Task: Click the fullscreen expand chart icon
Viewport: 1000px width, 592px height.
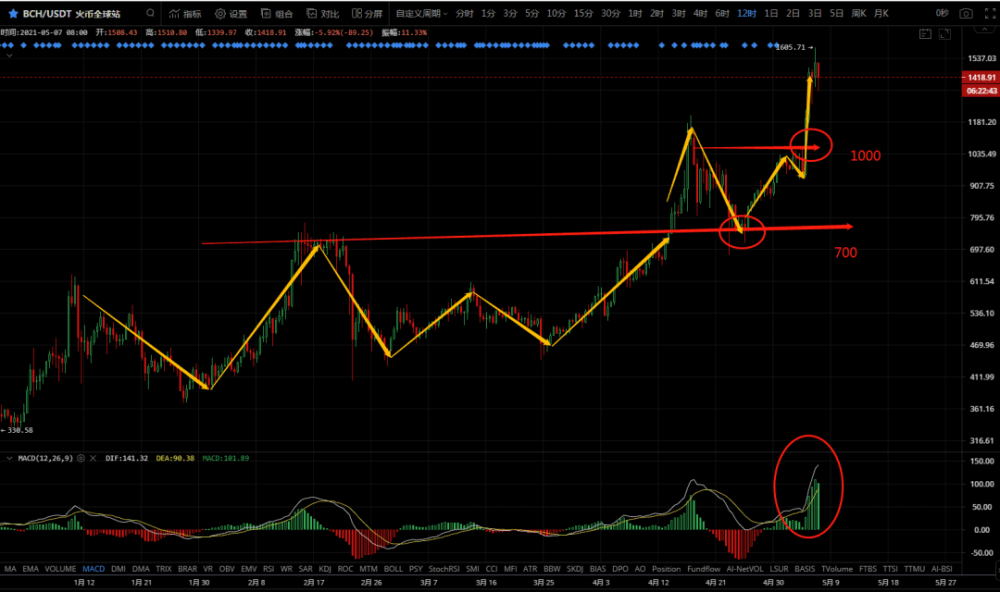Action: (x=945, y=34)
